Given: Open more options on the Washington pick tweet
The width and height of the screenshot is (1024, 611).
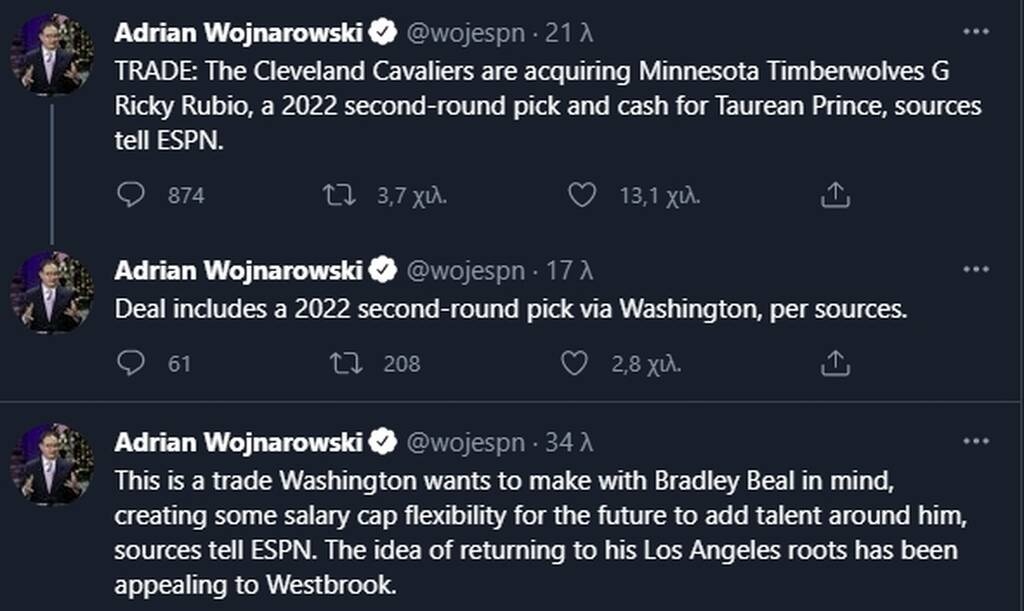Looking at the screenshot, I should [x=975, y=270].
